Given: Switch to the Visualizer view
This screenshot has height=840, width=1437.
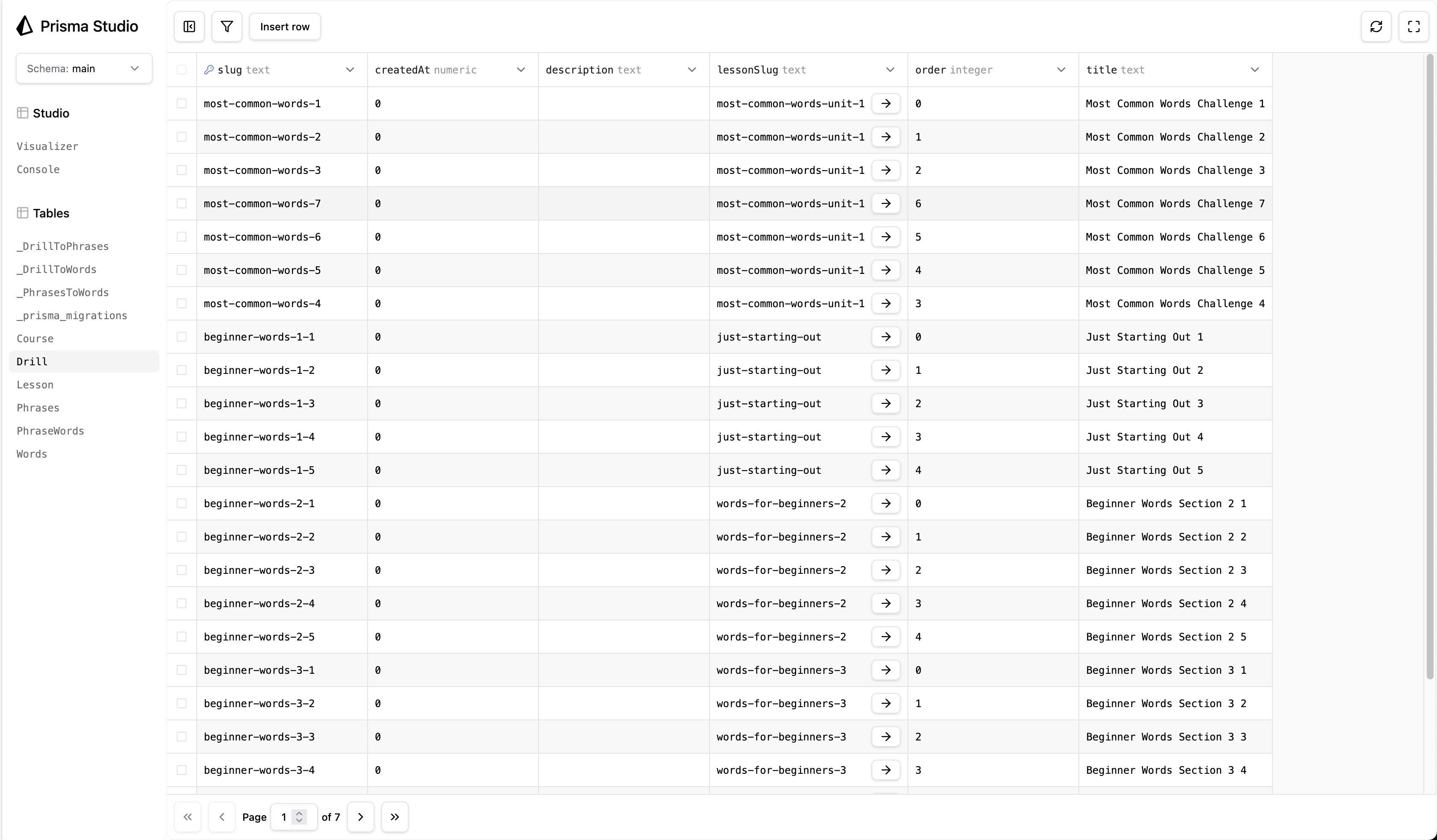Looking at the screenshot, I should [47, 147].
